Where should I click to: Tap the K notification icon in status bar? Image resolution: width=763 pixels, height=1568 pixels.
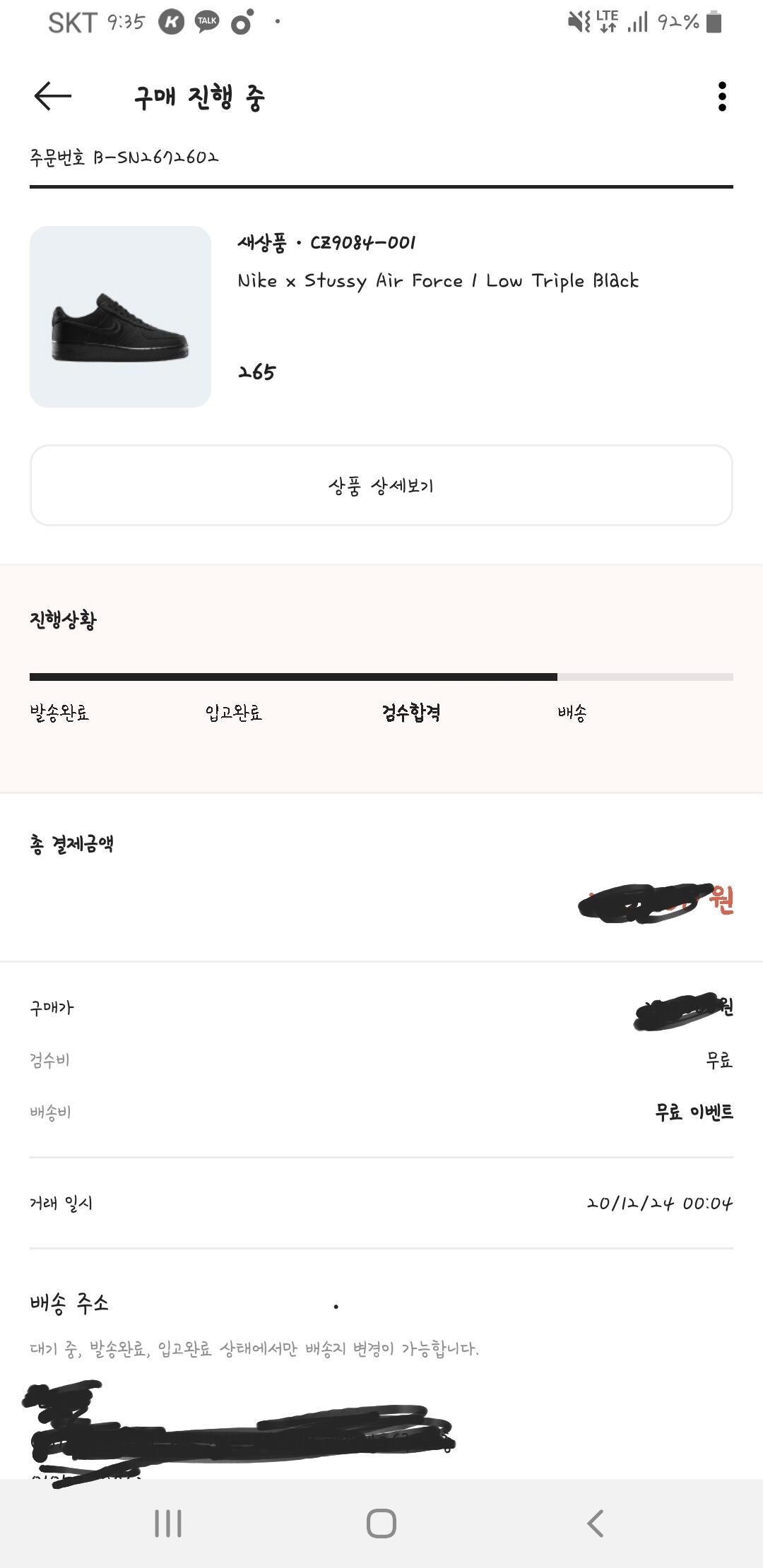tap(171, 22)
